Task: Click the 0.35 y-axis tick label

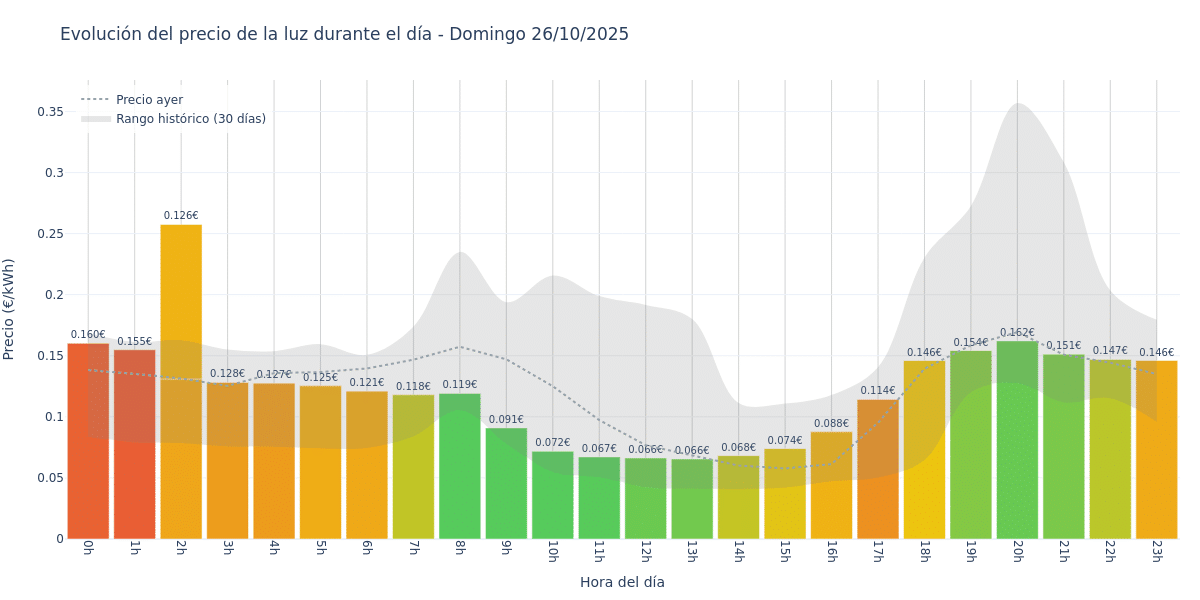Action: 51,112
